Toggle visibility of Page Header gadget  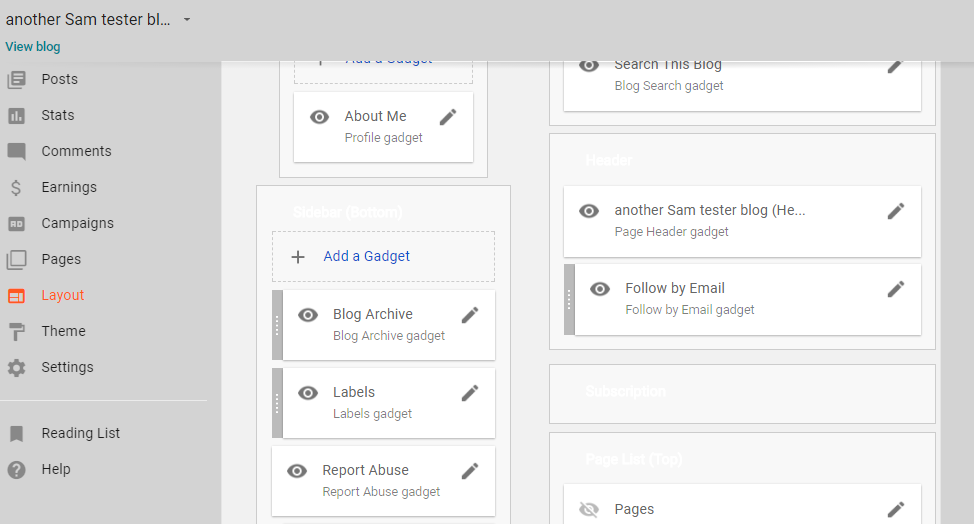589,211
